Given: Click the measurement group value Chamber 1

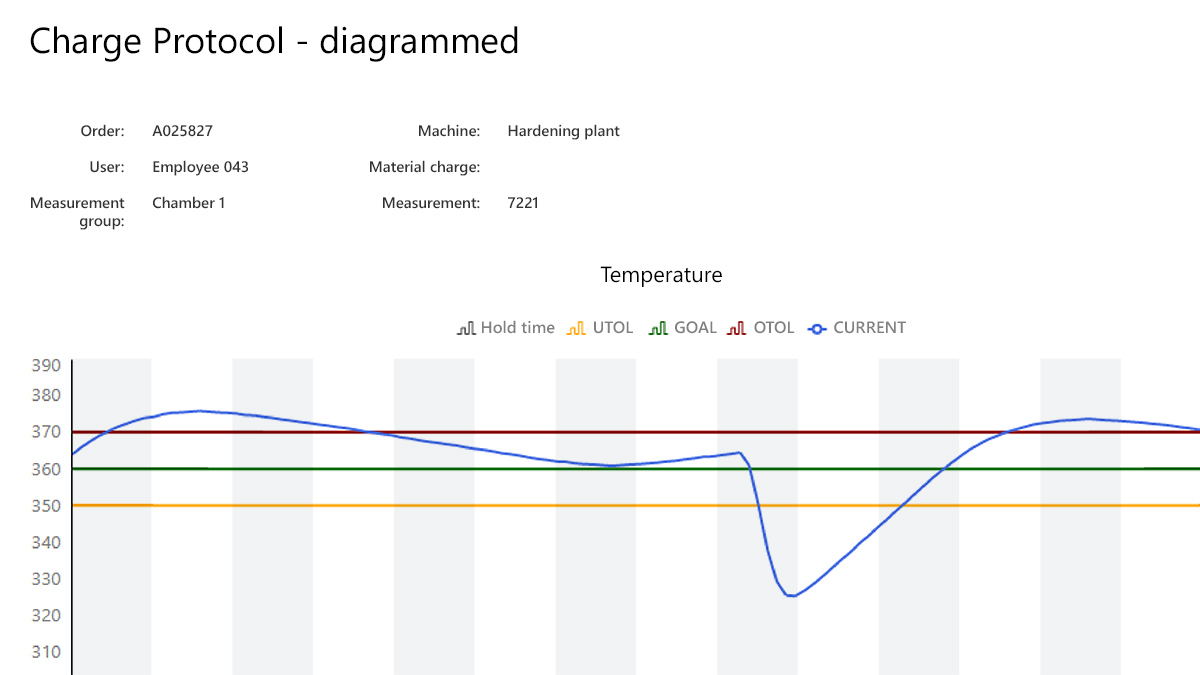Looking at the screenshot, I should click(x=188, y=203).
